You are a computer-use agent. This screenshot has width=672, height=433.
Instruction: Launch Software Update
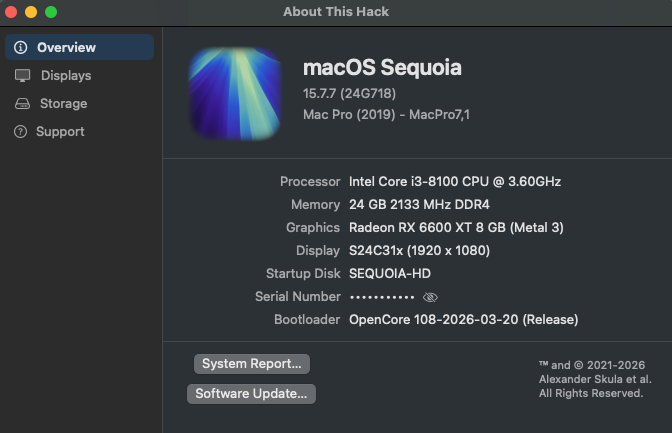point(251,393)
